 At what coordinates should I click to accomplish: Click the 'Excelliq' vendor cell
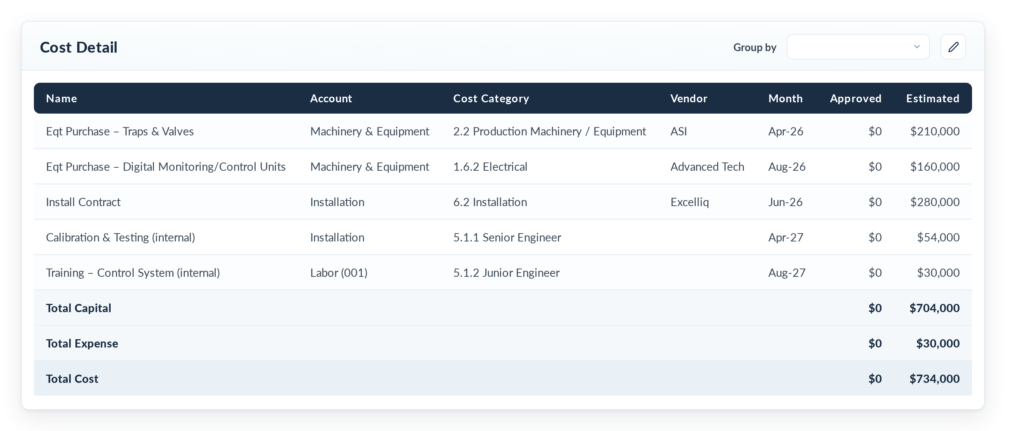pyautogui.click(x=689, y=202)
